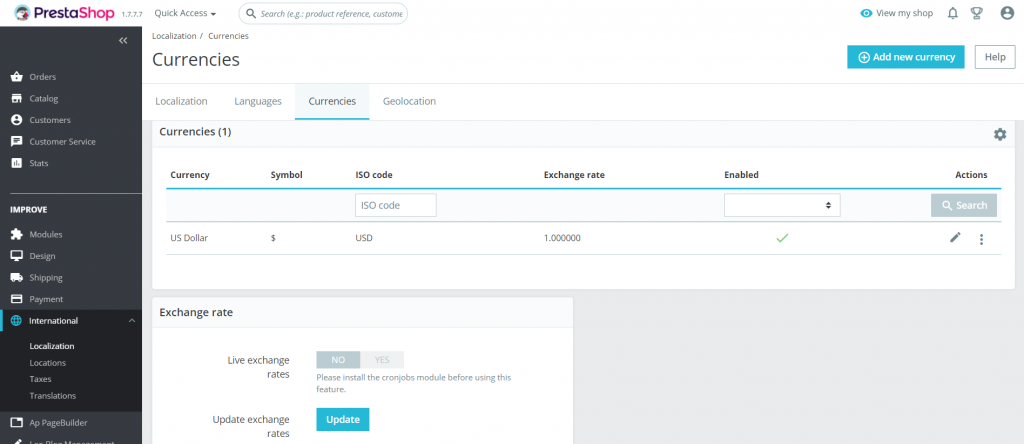Open more actions for US Dollar row
This screenshot has height=444, width=1024.
tap(981, 239)
